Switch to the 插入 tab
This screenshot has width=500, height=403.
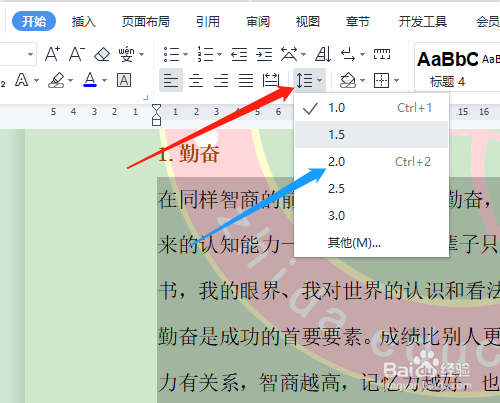84,22
